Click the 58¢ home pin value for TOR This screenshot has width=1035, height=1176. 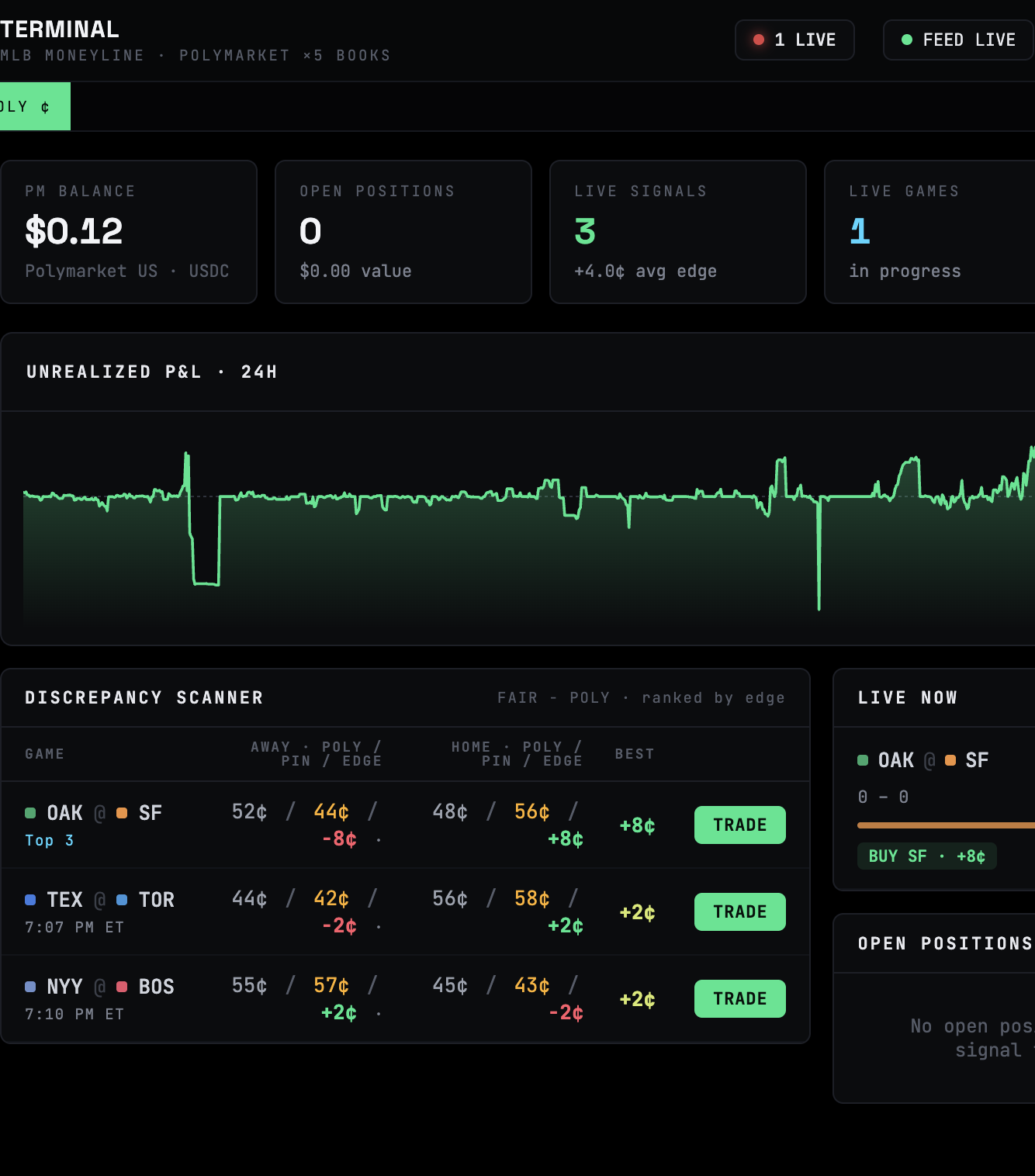click(x=532, y=898)
